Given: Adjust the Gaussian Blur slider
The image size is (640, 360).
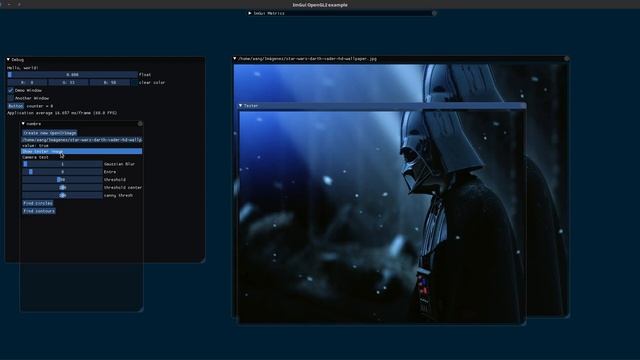Looking at the screenshot, I should [x=62, y=164].
